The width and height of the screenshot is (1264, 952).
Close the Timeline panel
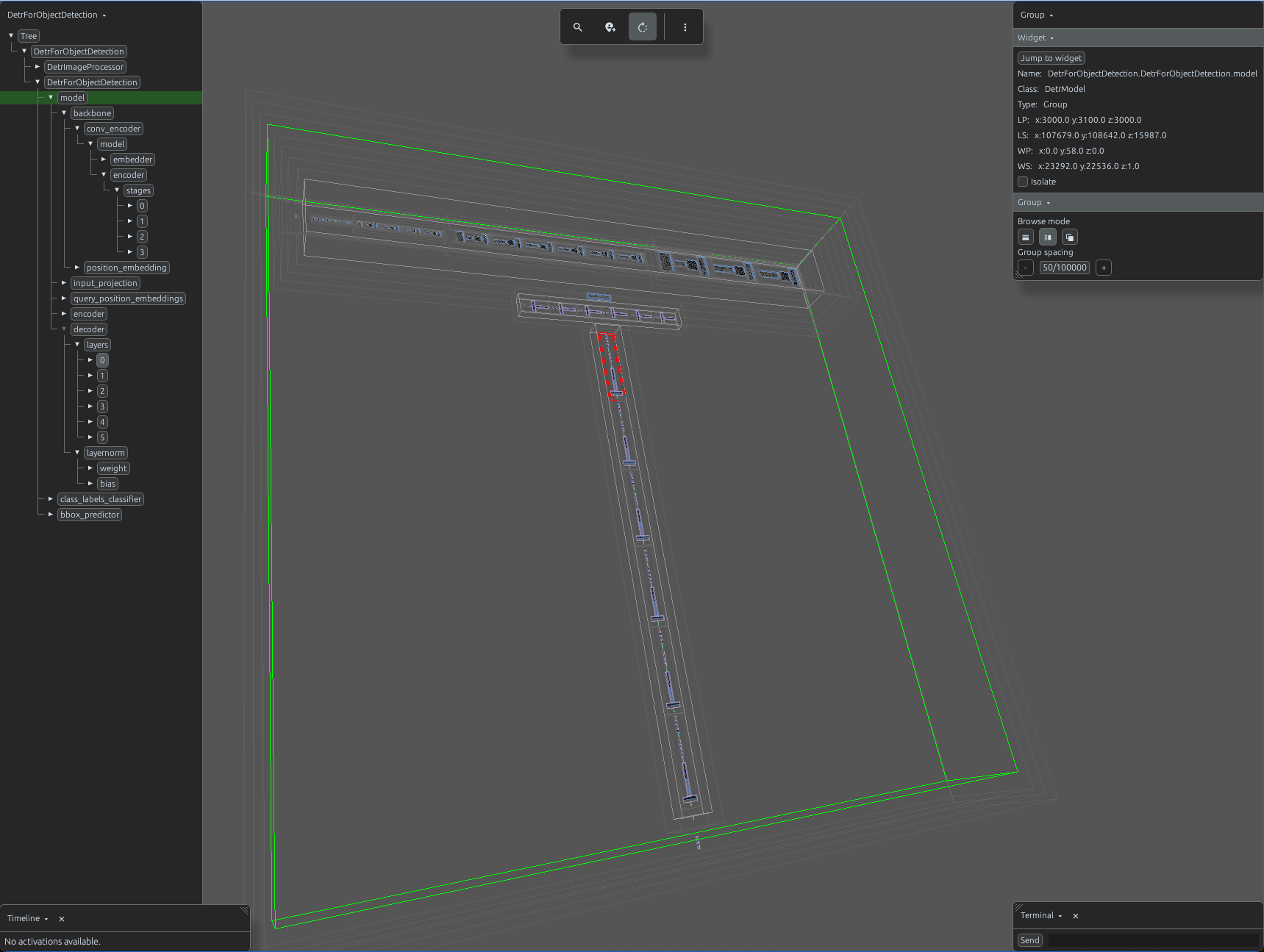click(62, 919)
